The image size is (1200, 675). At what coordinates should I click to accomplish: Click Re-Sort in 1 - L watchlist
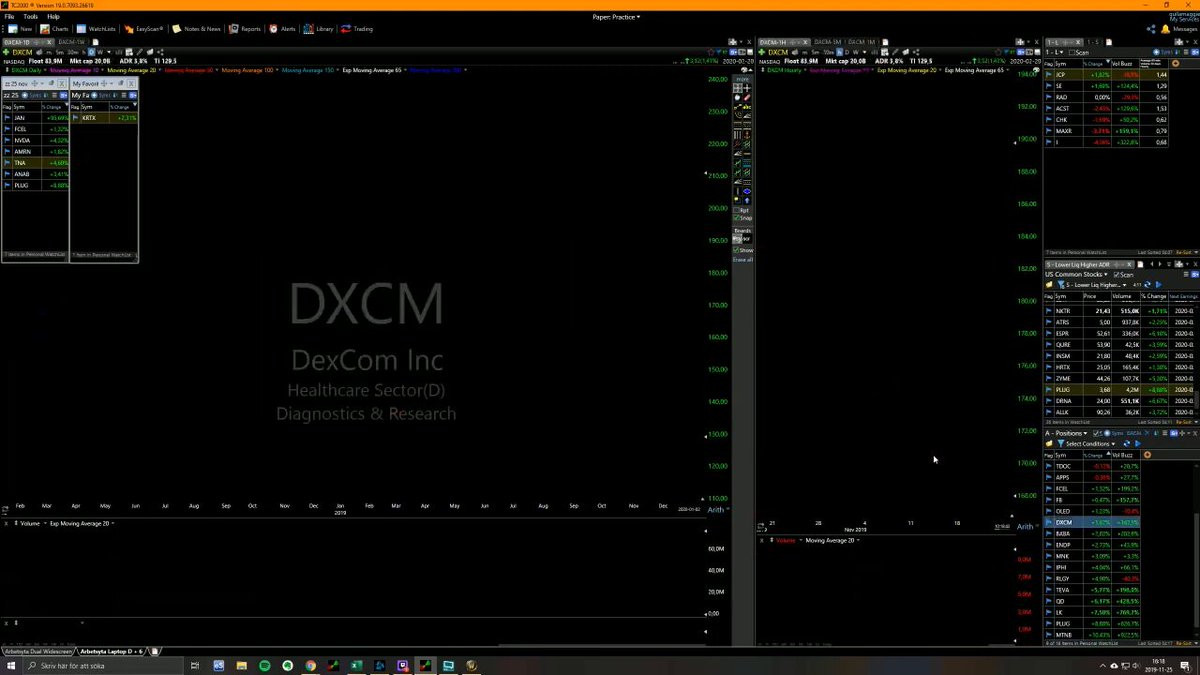[x=1184, y=252]
